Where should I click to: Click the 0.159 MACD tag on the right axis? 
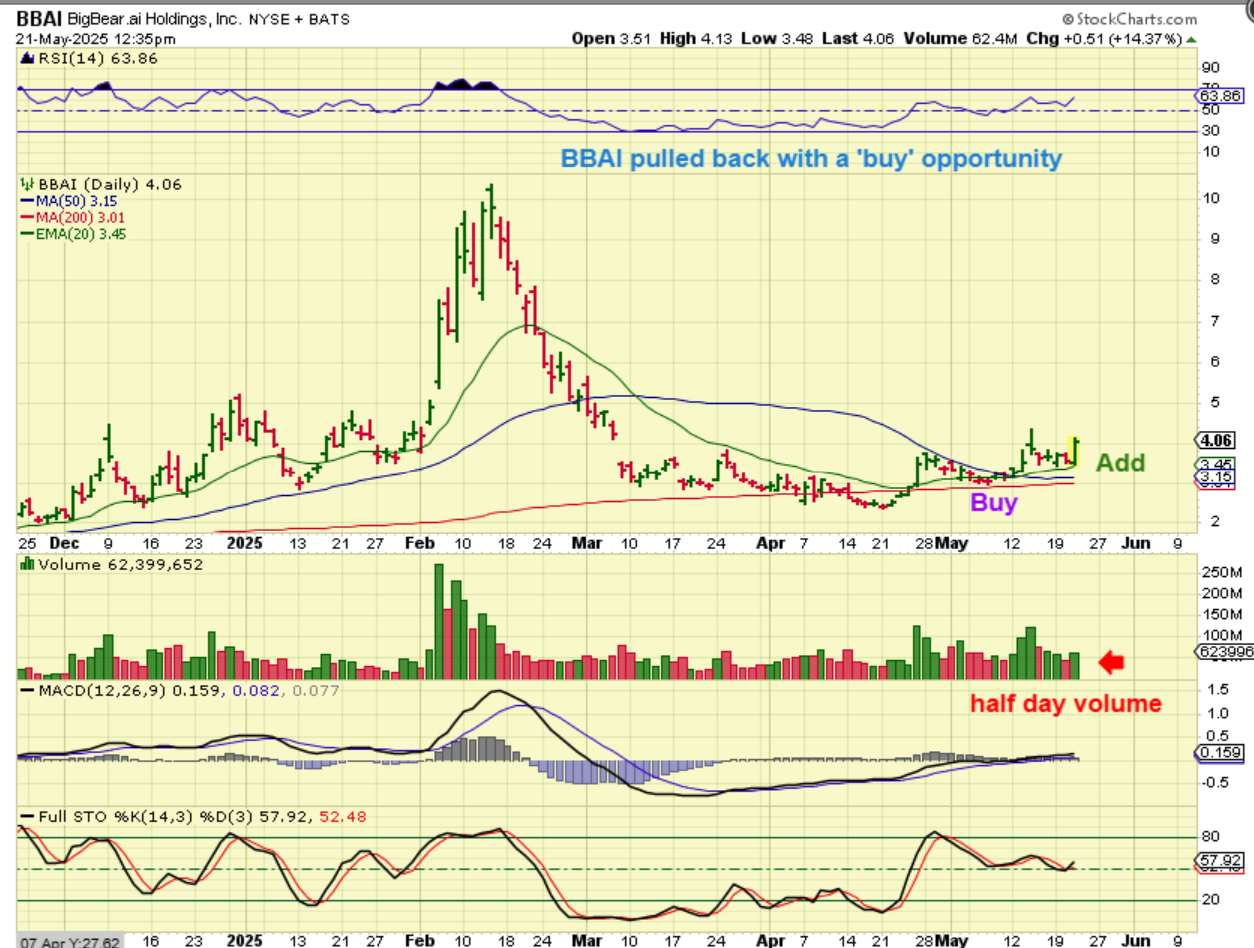(1217, 752)
